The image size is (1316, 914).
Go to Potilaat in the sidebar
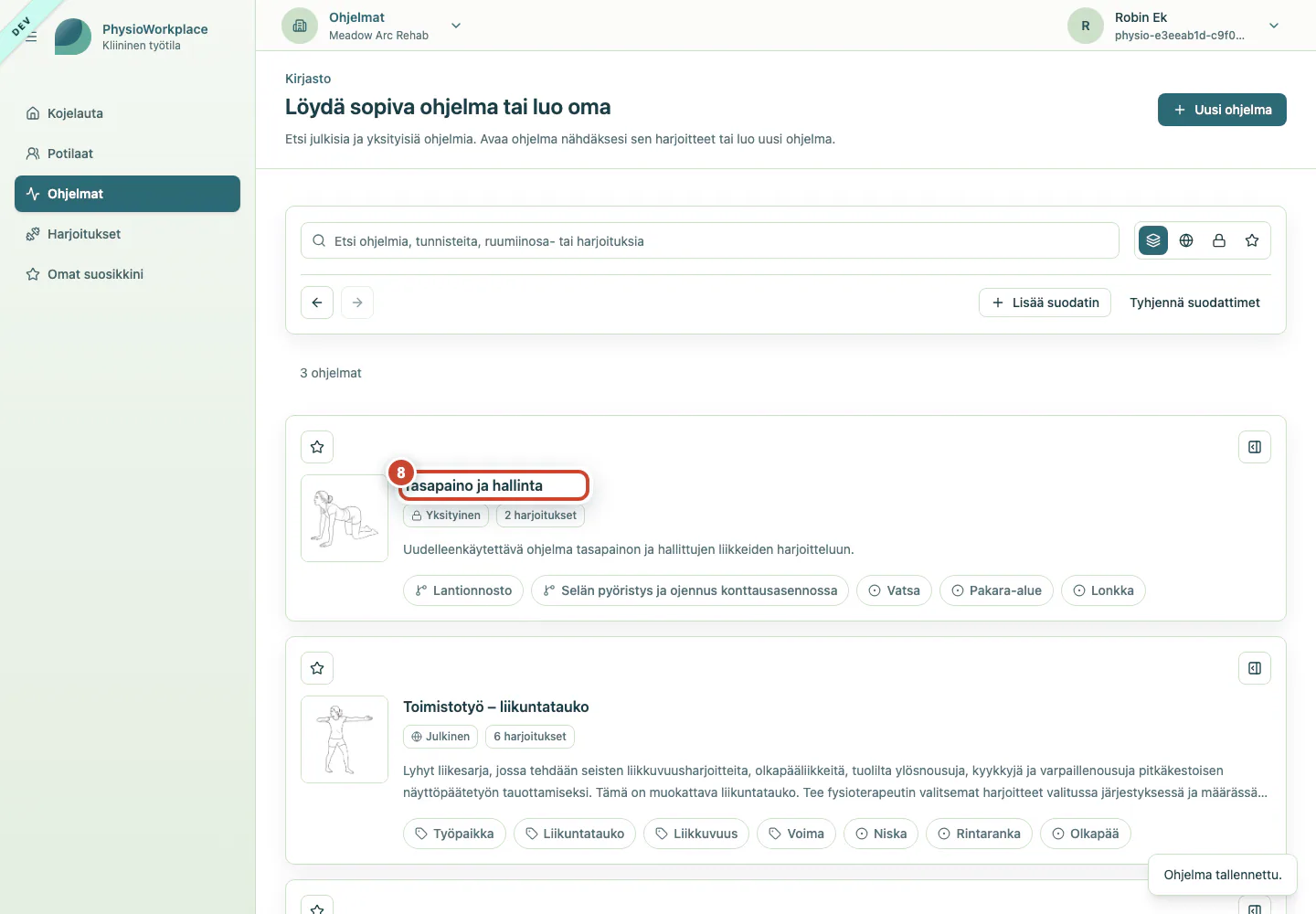(x=127, y=154)
